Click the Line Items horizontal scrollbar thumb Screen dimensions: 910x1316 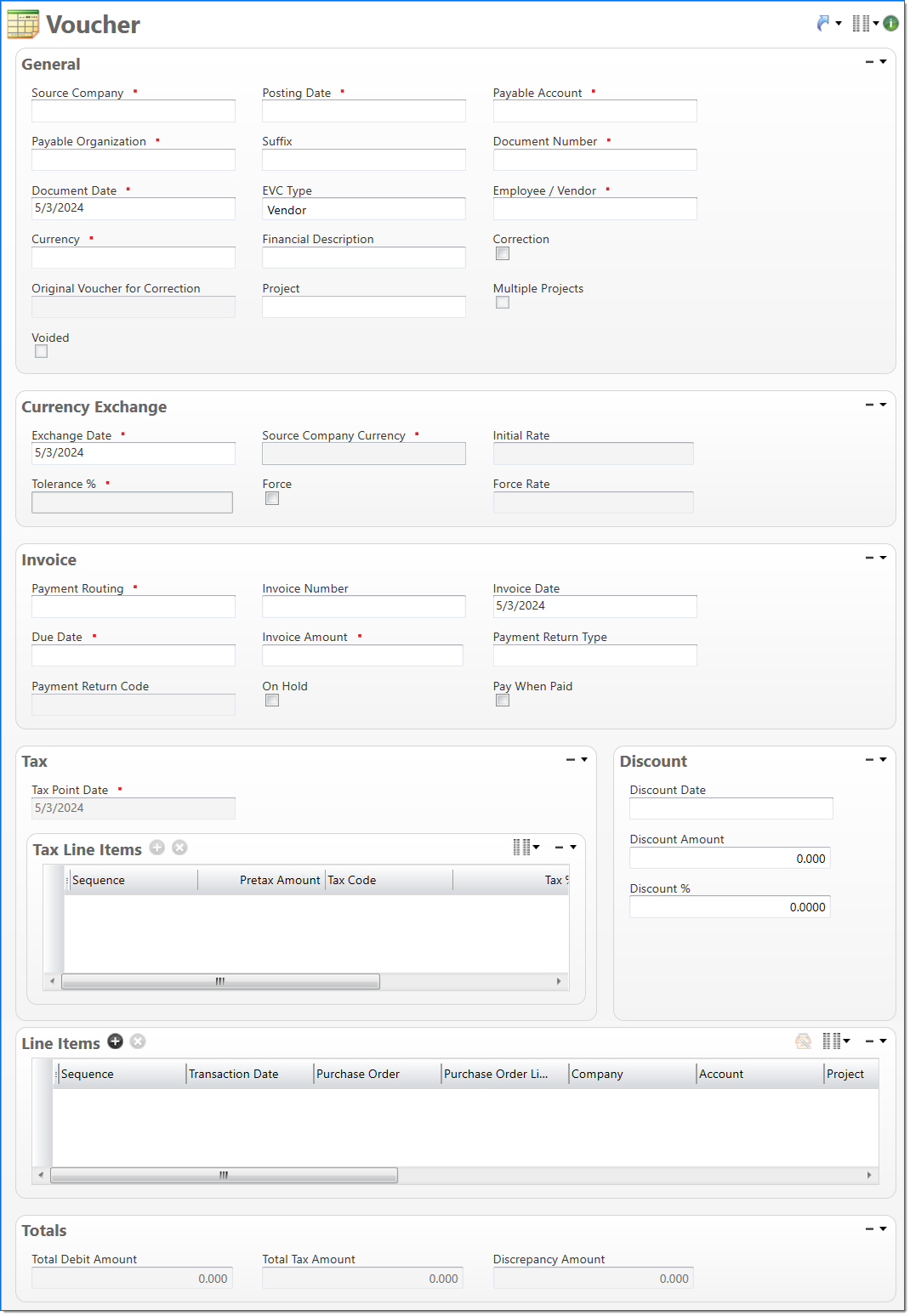click(x=224, y=1175)
